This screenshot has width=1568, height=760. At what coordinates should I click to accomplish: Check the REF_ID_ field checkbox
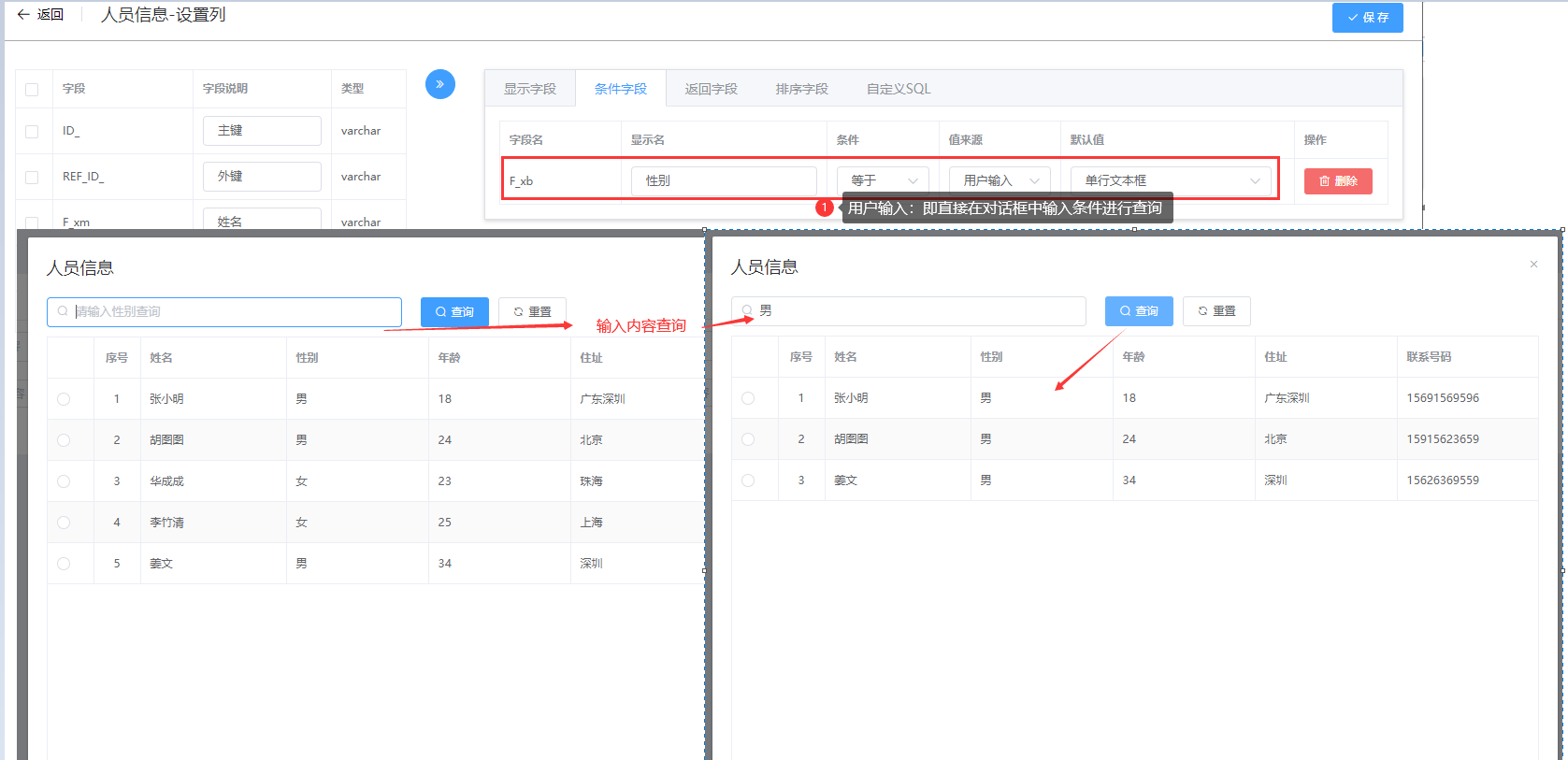(32, 178)
